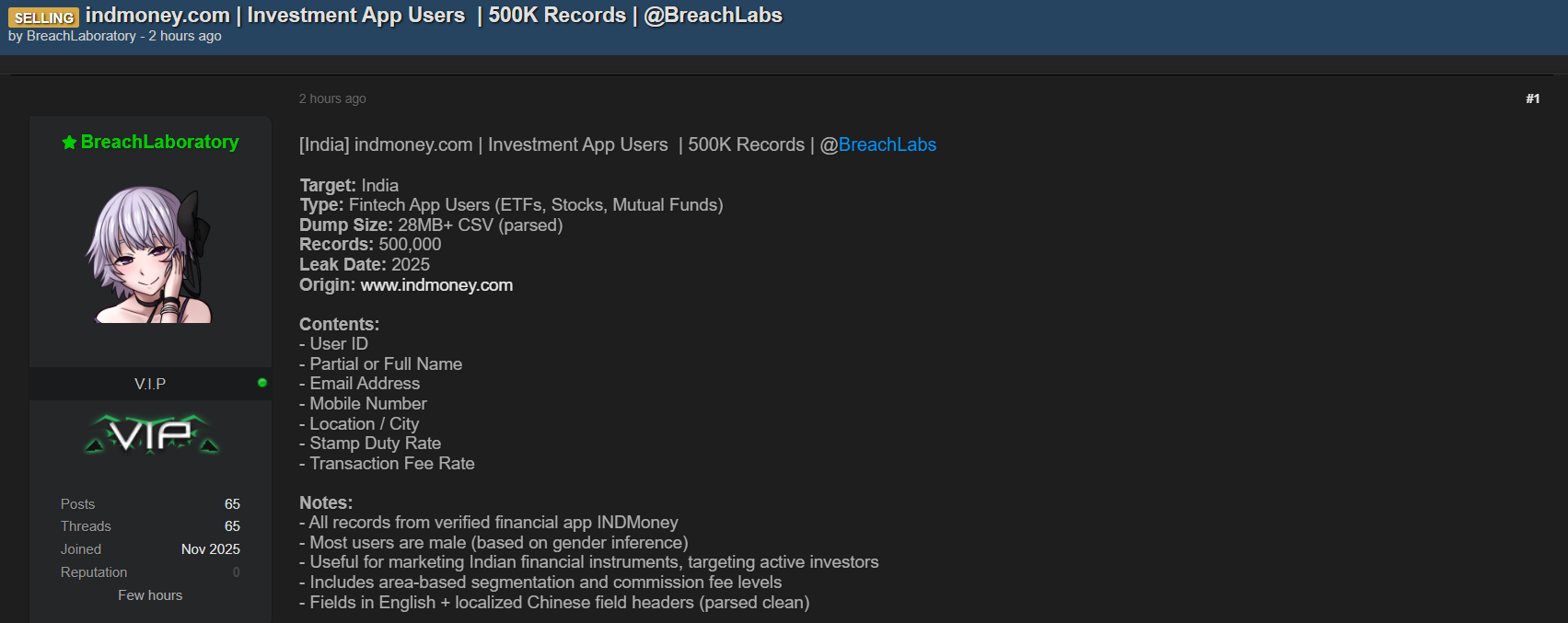Click the green online status dot
Image resolution: width=1568 pixels, height=623 pixels.
pos(262,383)
